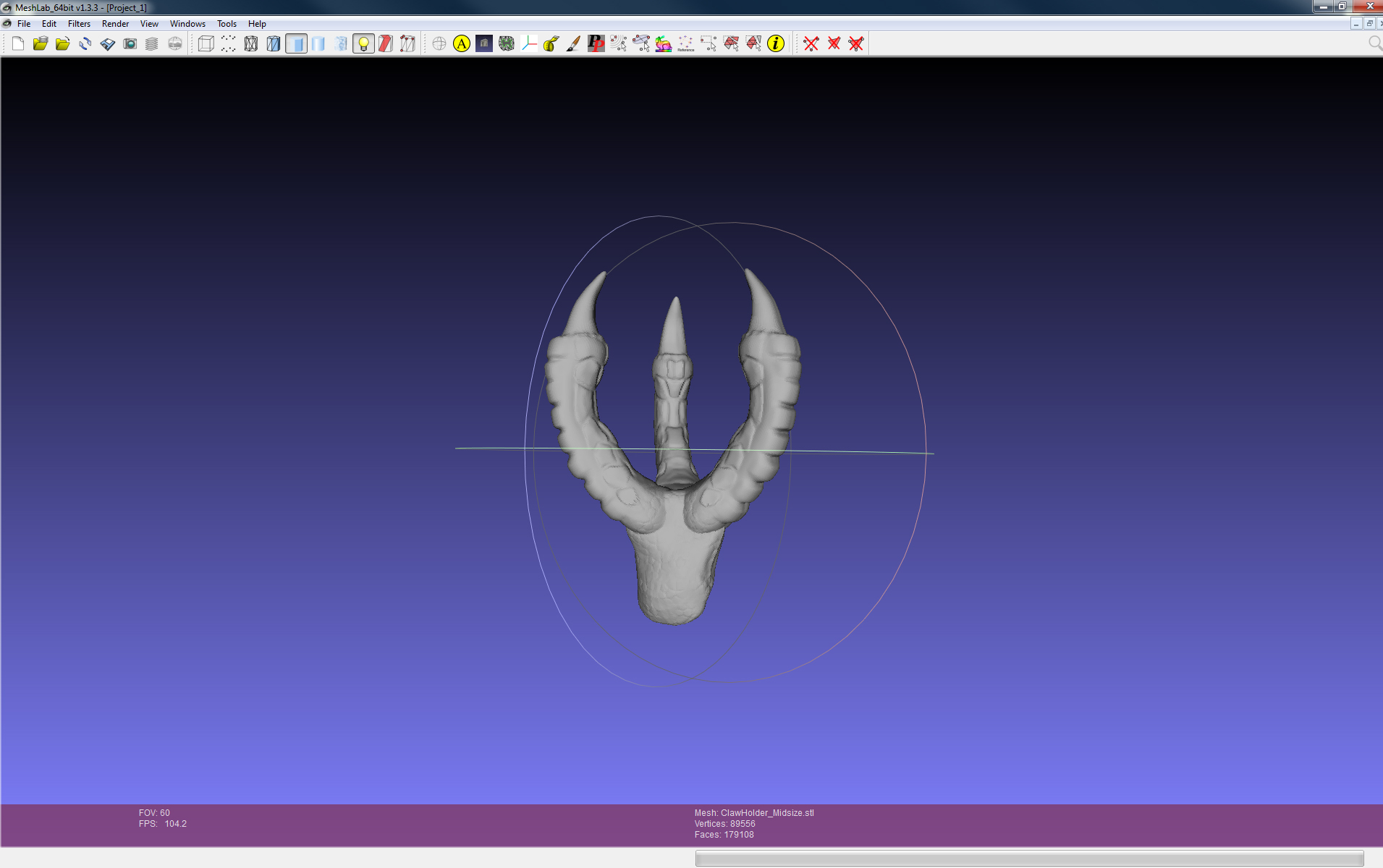
Task: Toggle flat lines render mode
Action: tap(295, 43)
